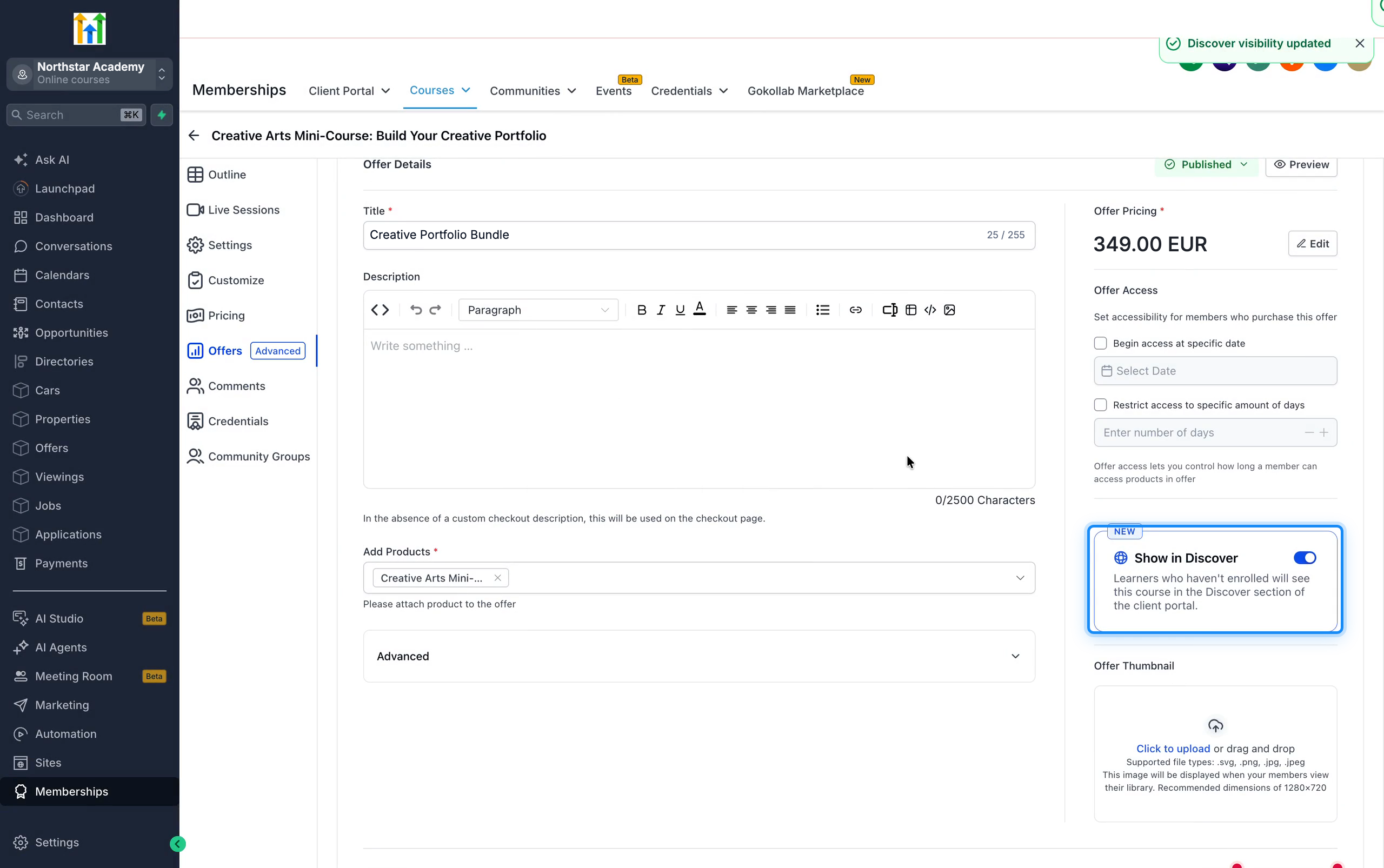Insert embed code snippet icon
The image size is (1384, 868).
point(930,310)
